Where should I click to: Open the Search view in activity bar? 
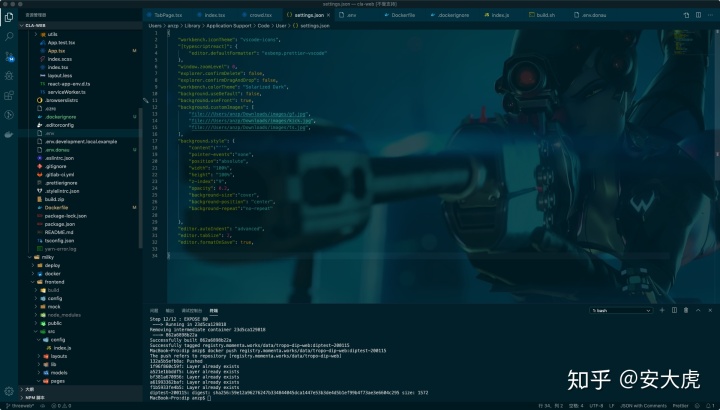pos(9,37)
